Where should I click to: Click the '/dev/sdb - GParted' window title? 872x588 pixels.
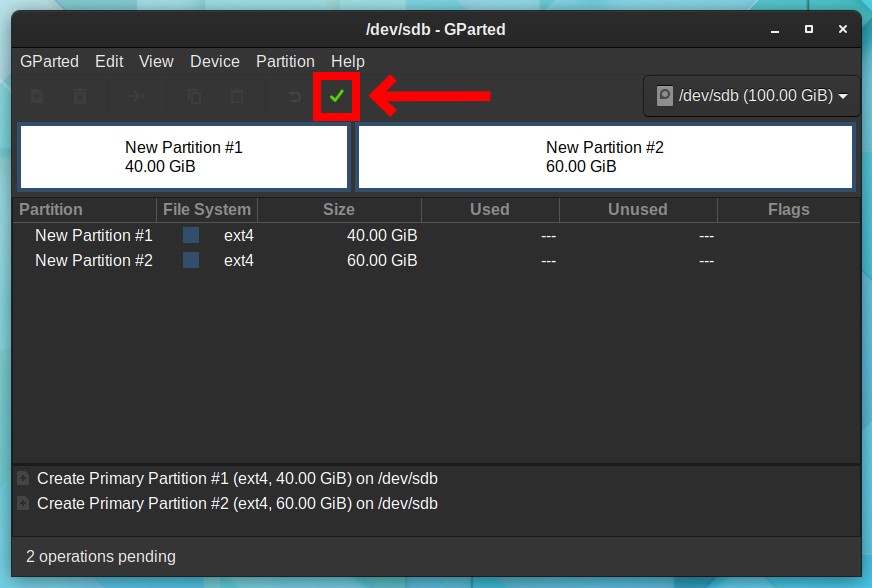435,29
